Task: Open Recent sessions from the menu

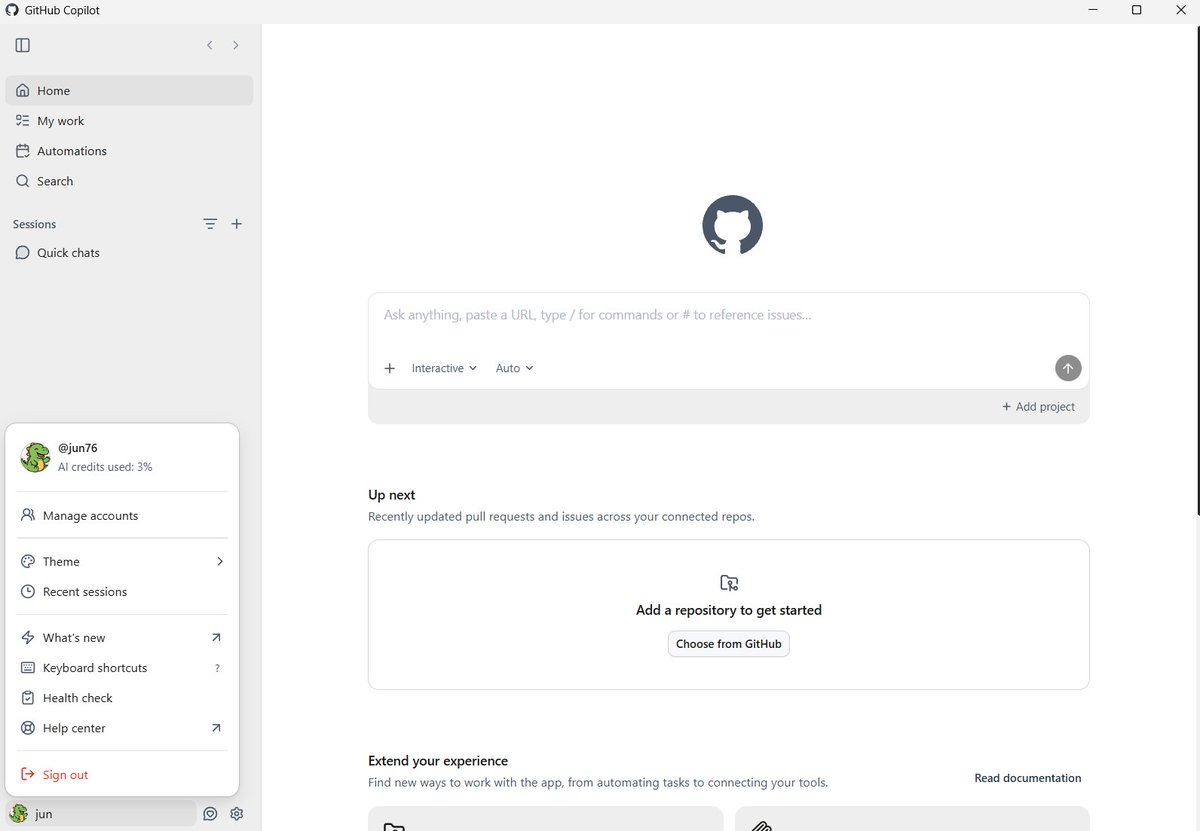Action: point(122,592)
